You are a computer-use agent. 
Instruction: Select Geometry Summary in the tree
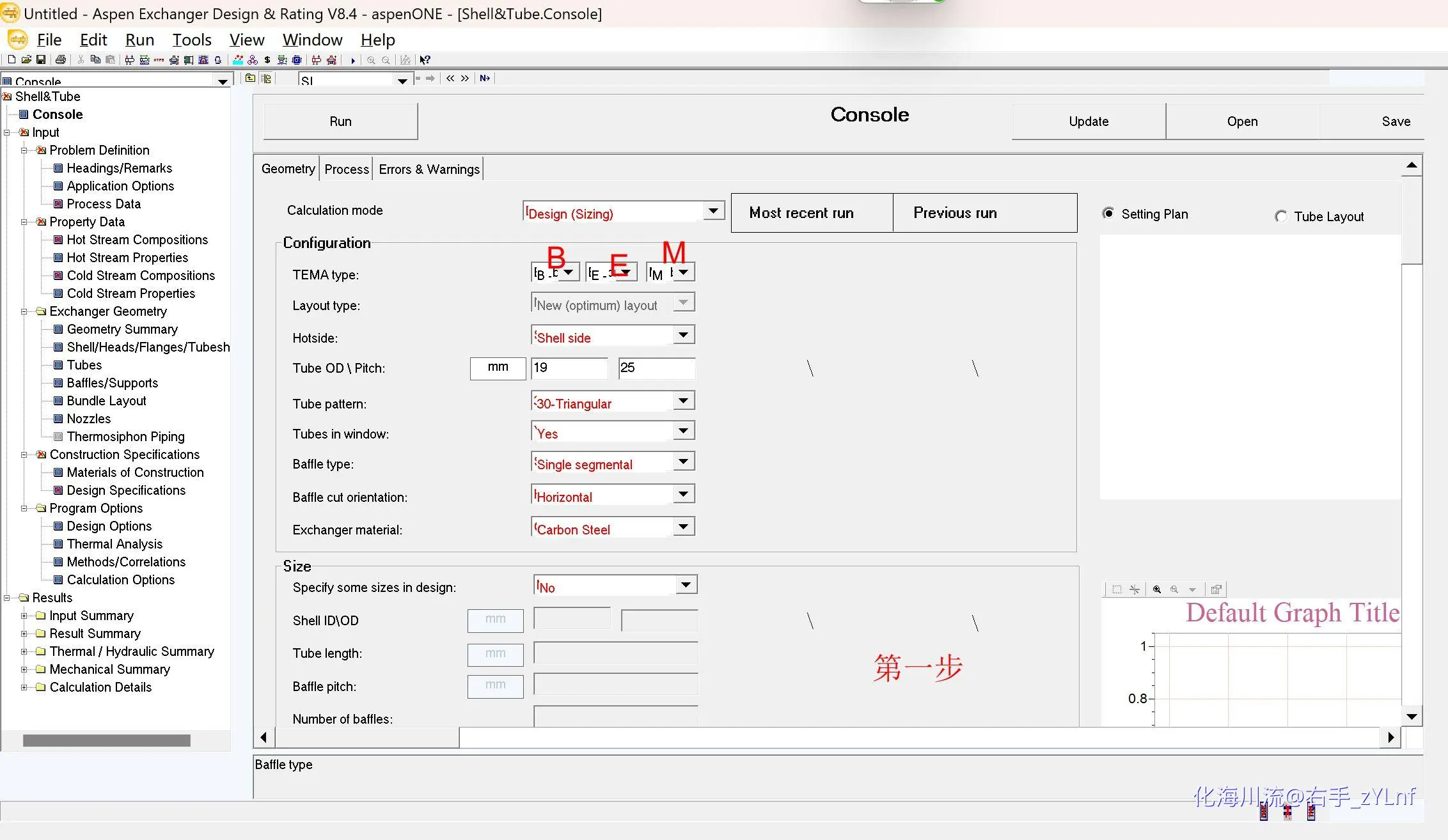click(122, 329)
